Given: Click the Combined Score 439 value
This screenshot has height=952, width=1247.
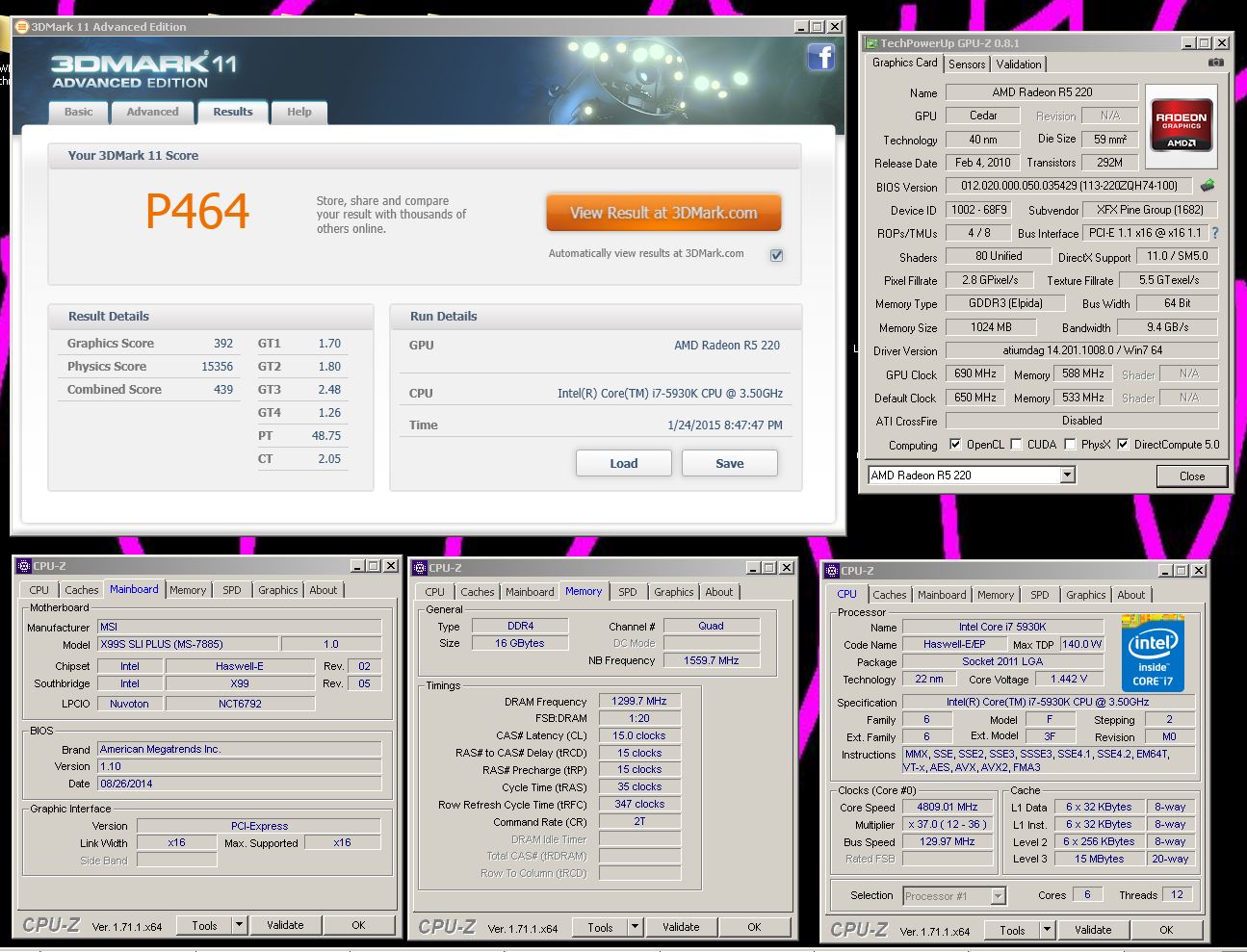Looking at the screenshot, I should point(223,389).
